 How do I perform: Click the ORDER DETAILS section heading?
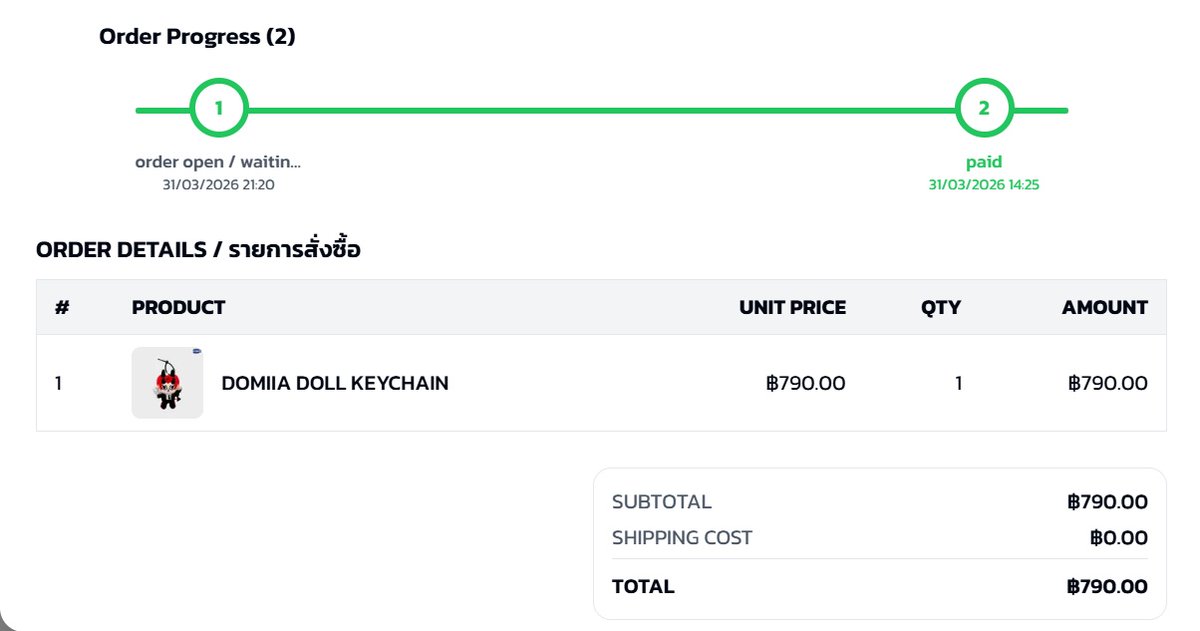198,250
